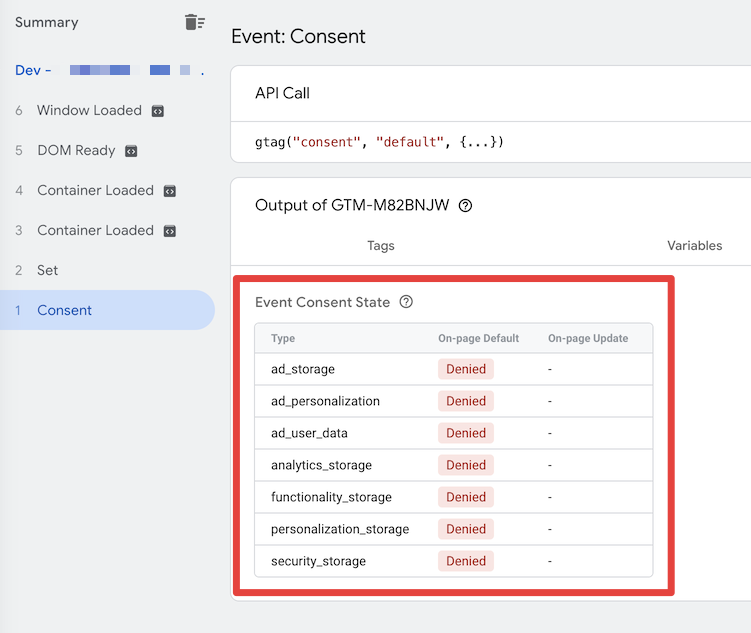Click the On-page Update column header

pos(588,339)
